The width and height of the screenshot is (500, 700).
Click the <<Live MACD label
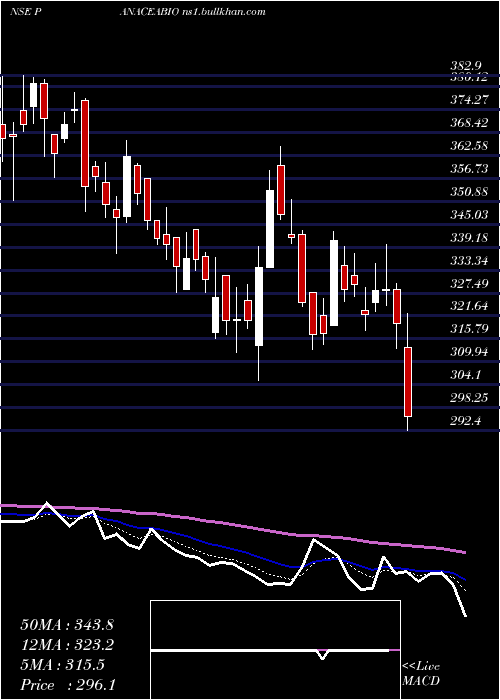tap(421, 674)
